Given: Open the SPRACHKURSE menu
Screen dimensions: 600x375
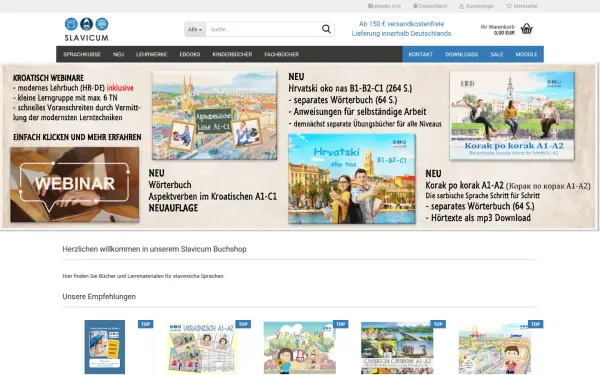Looking at the screenshot, I should 82,54.
